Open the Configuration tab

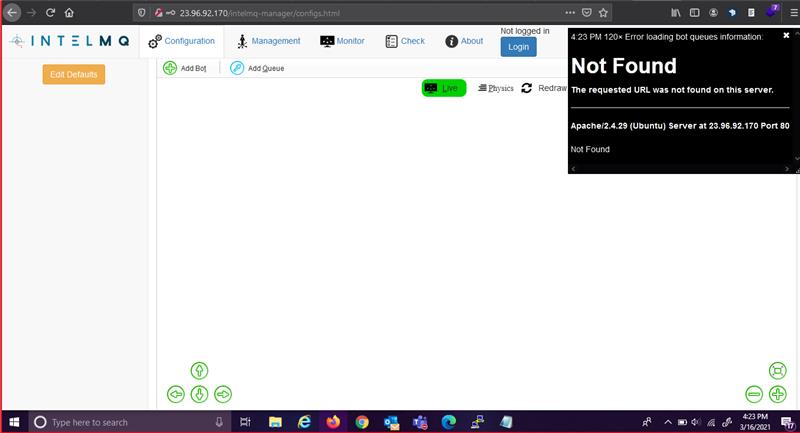[x=182, y=41]
